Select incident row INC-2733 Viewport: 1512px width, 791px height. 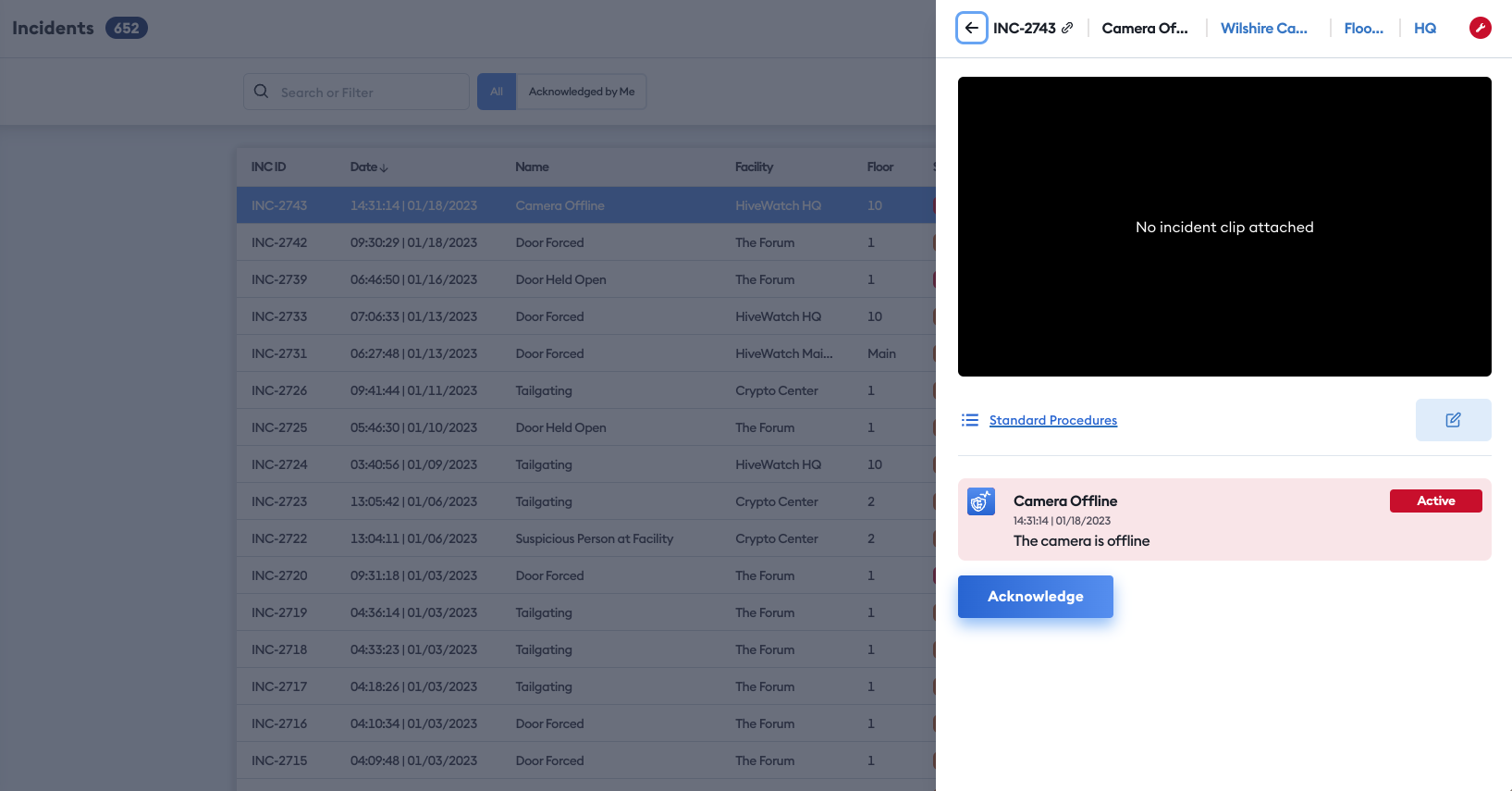click(586, 316)
